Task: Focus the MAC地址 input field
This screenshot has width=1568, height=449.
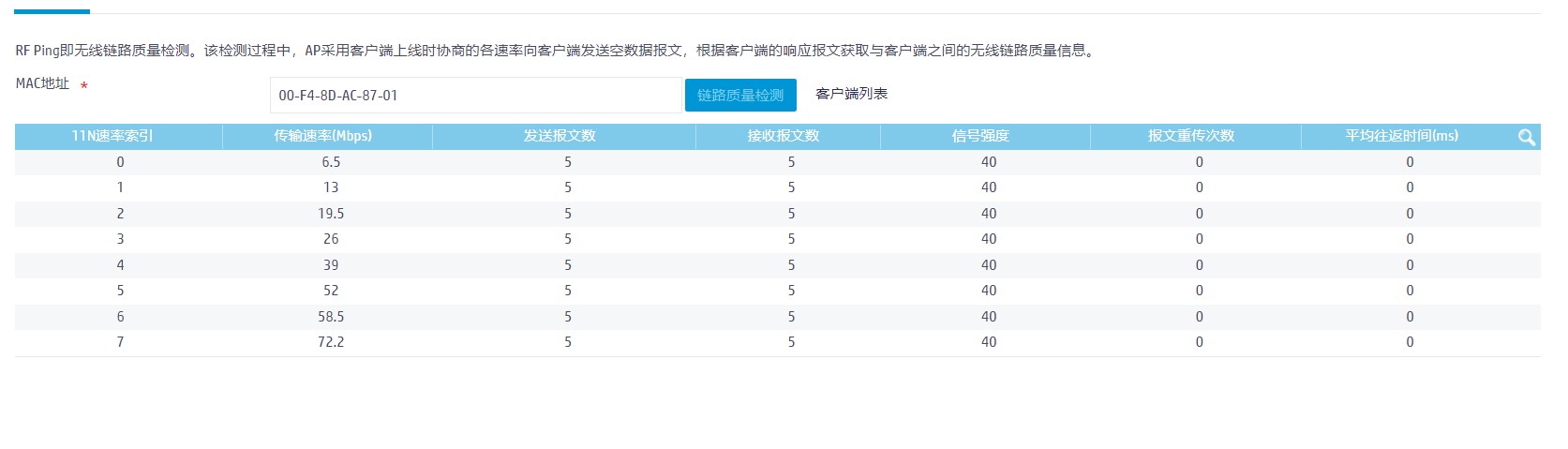Action: (x=475, y=95)
